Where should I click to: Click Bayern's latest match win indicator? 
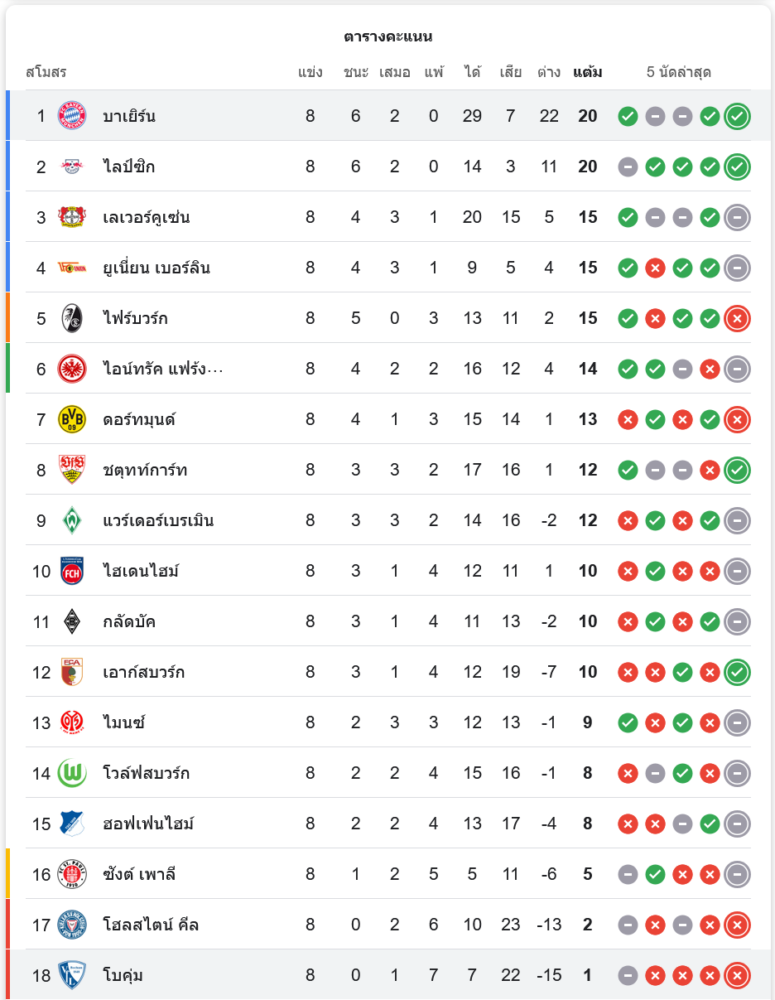click(x=737, y=116)
